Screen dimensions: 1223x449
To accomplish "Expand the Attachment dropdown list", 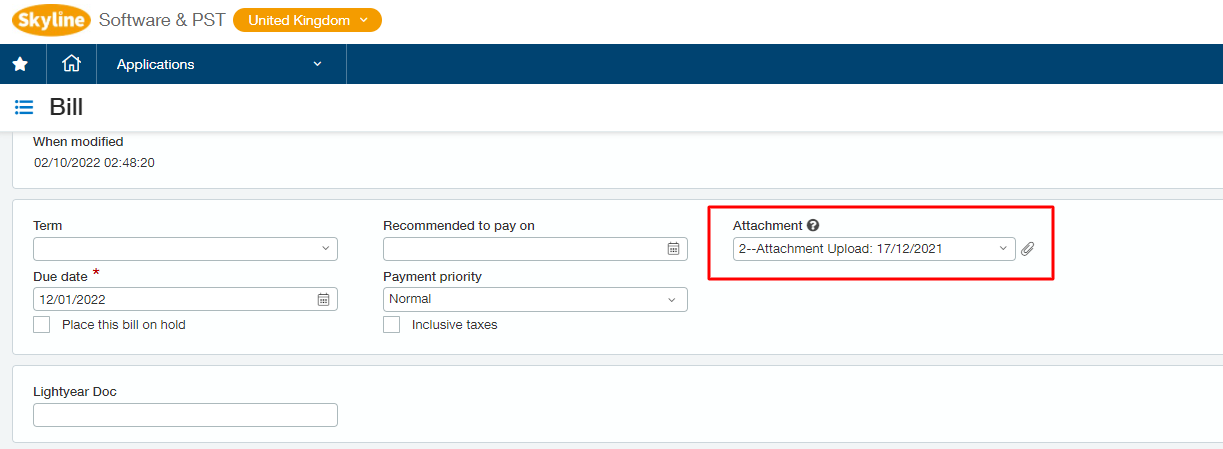I will [874, 249].
